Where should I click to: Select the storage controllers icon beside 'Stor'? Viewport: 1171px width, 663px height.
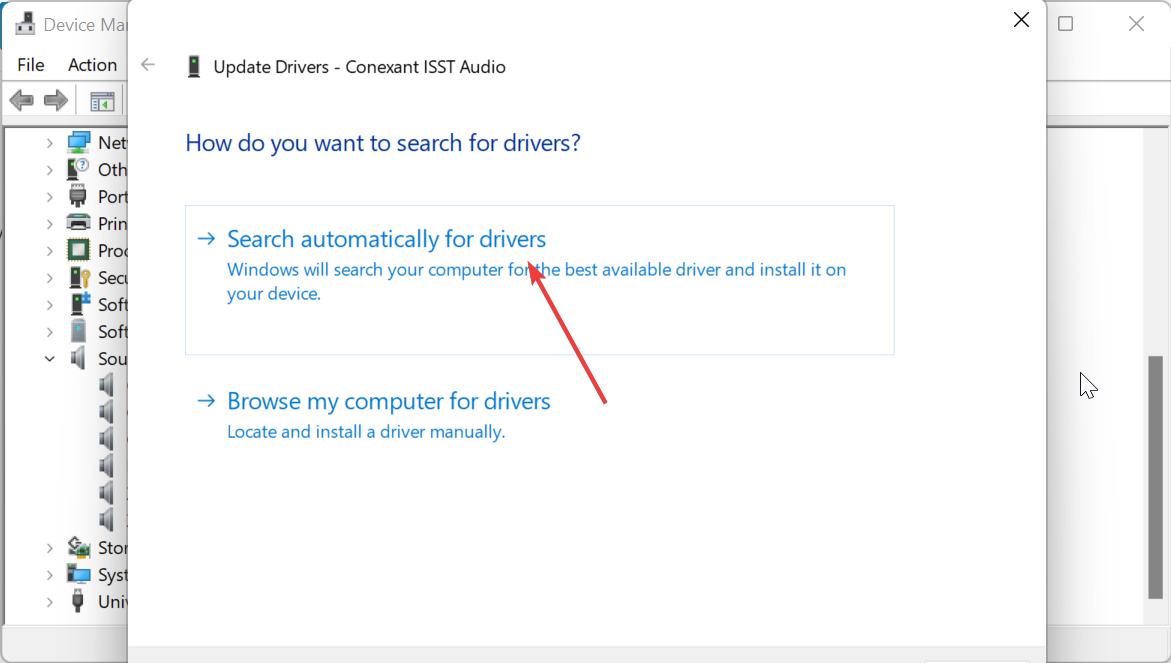pos(78,547)
